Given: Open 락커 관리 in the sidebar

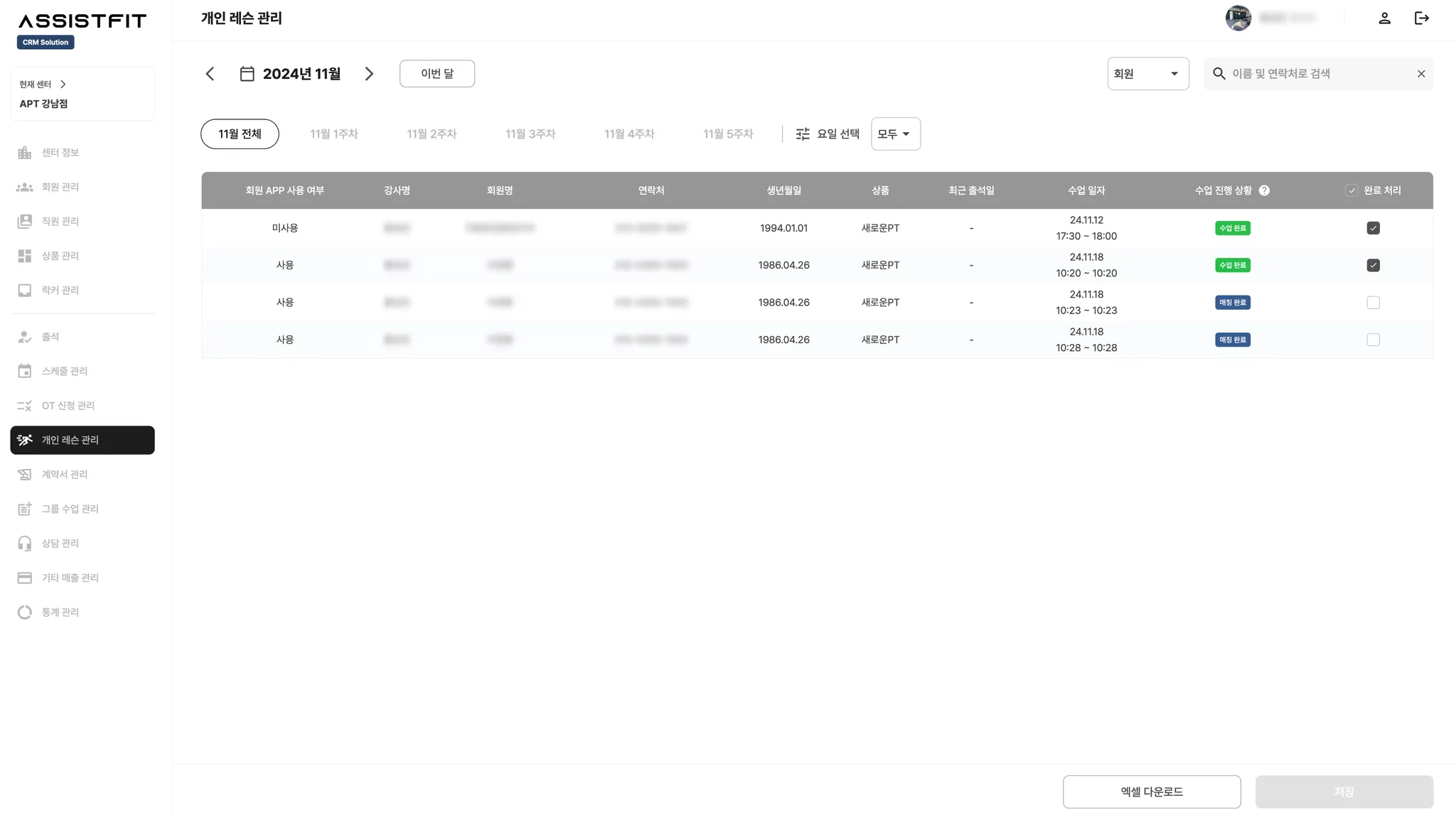Looking at the screenshot, I should 60,290.
